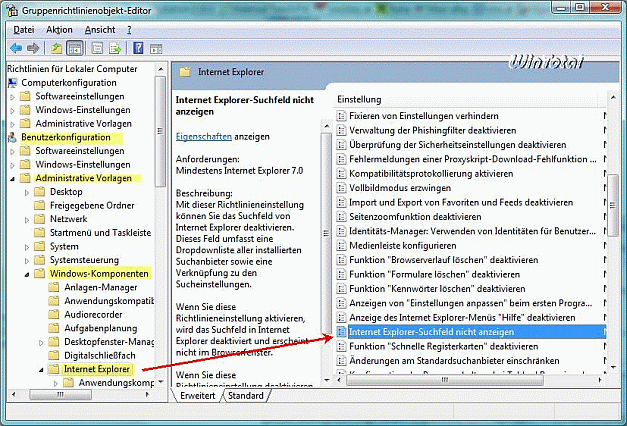Toggle the console tree pane icon

[75, 48]
